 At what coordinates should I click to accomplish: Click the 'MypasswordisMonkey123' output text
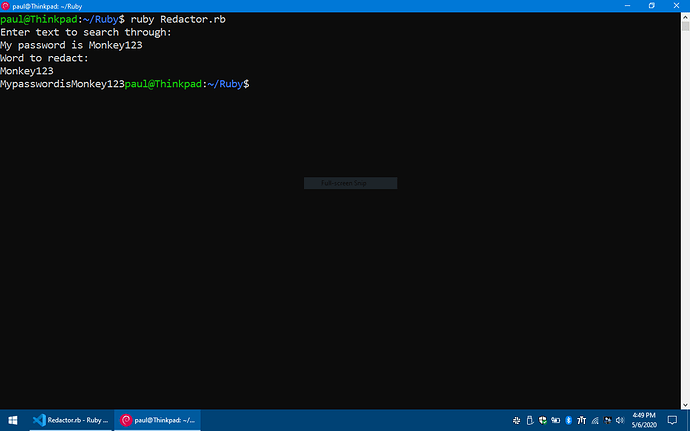62,84
